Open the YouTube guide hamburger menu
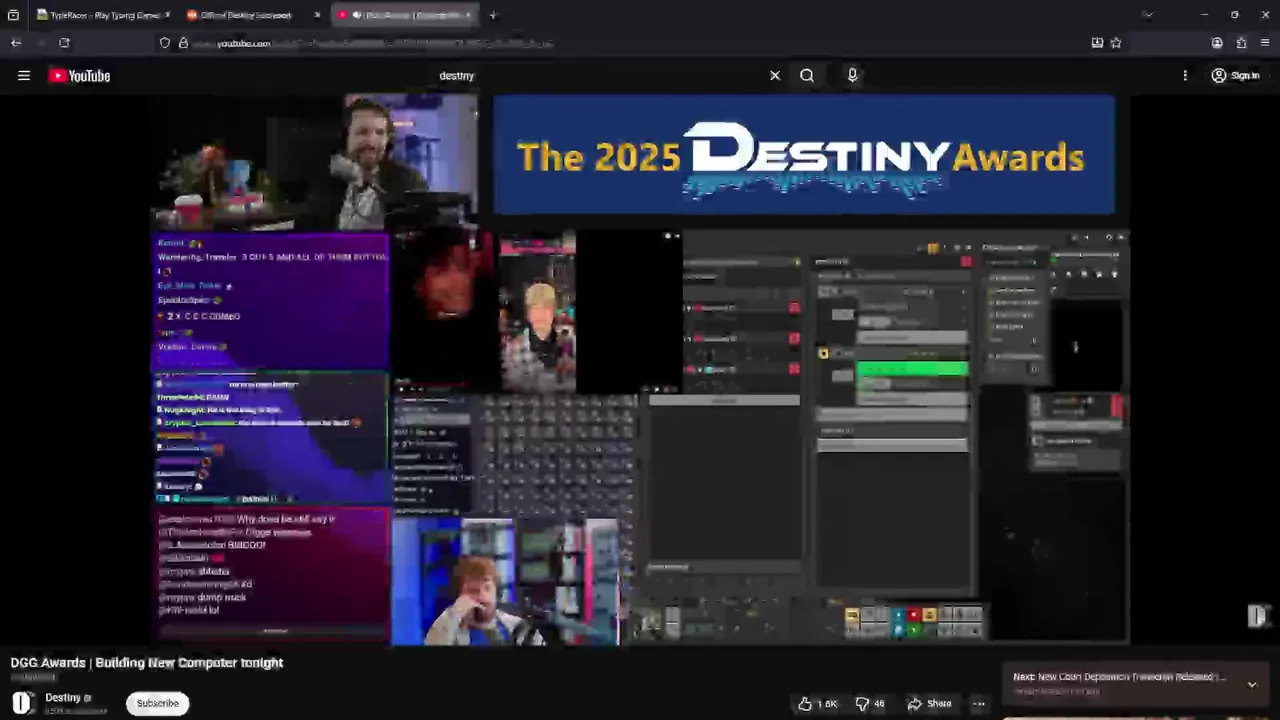This screenshot has width=1280, height=720. coord(24,75)
